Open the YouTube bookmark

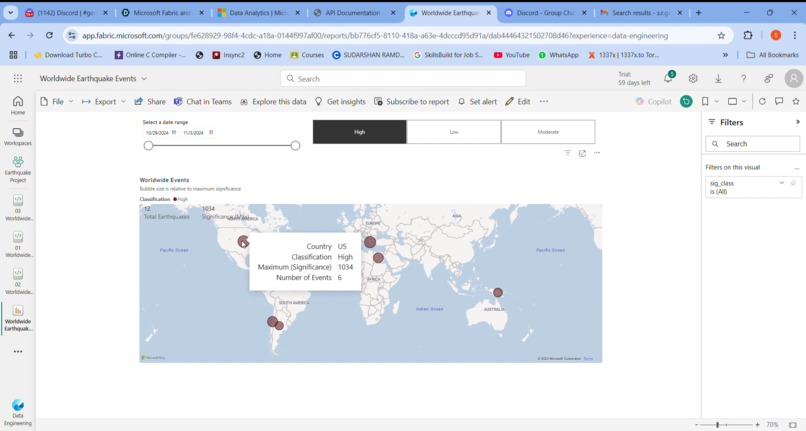511,55
